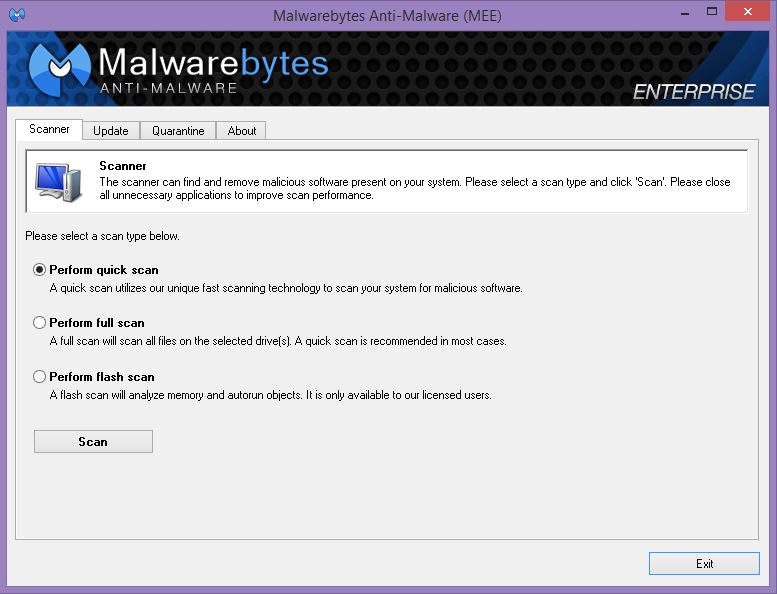Click the Malwarebytes icon in the title bar
Viewport: 777px width, 594px height.
click(17, 15)
